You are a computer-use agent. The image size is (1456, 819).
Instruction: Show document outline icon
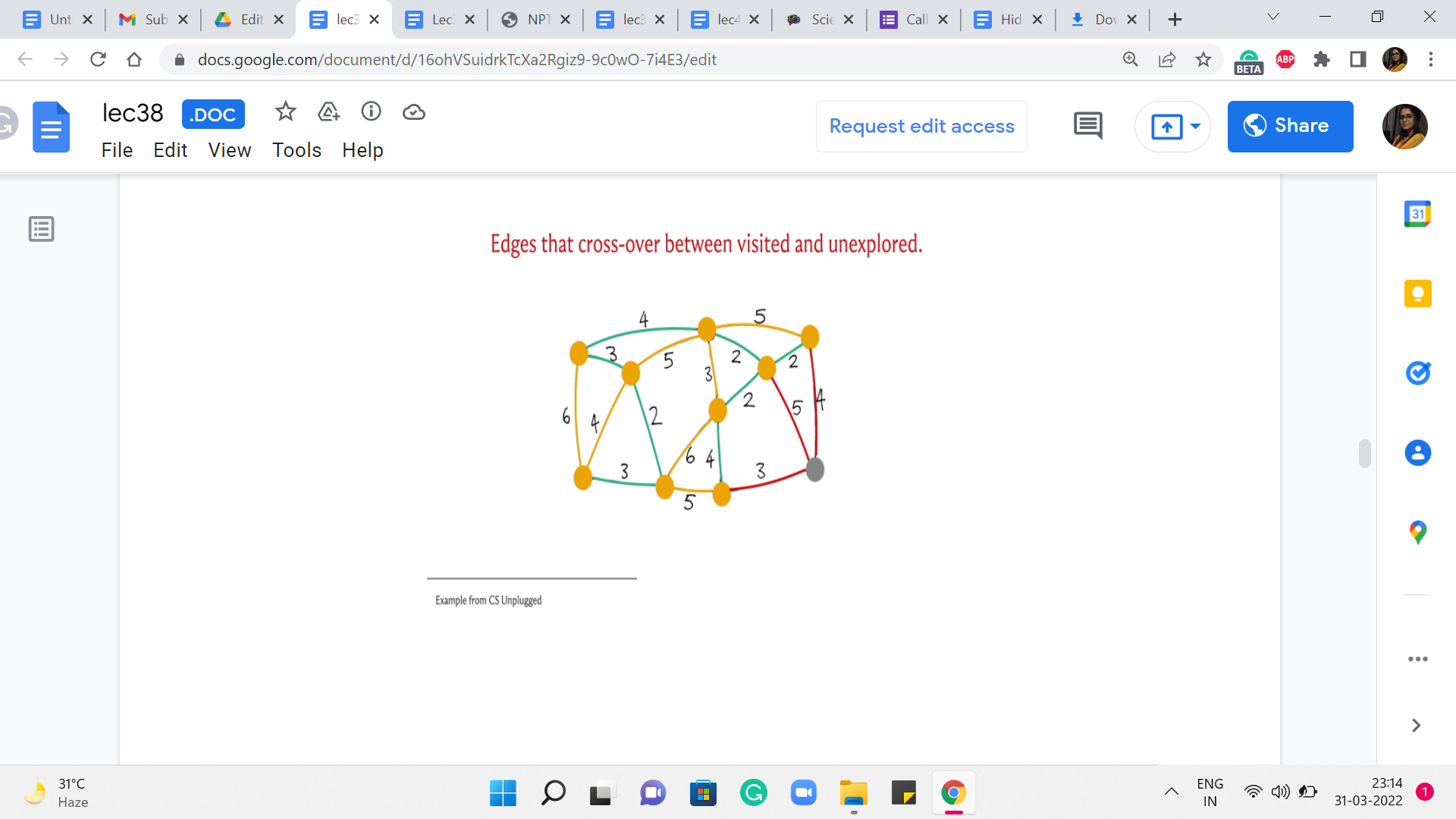(x=41, y=229)
